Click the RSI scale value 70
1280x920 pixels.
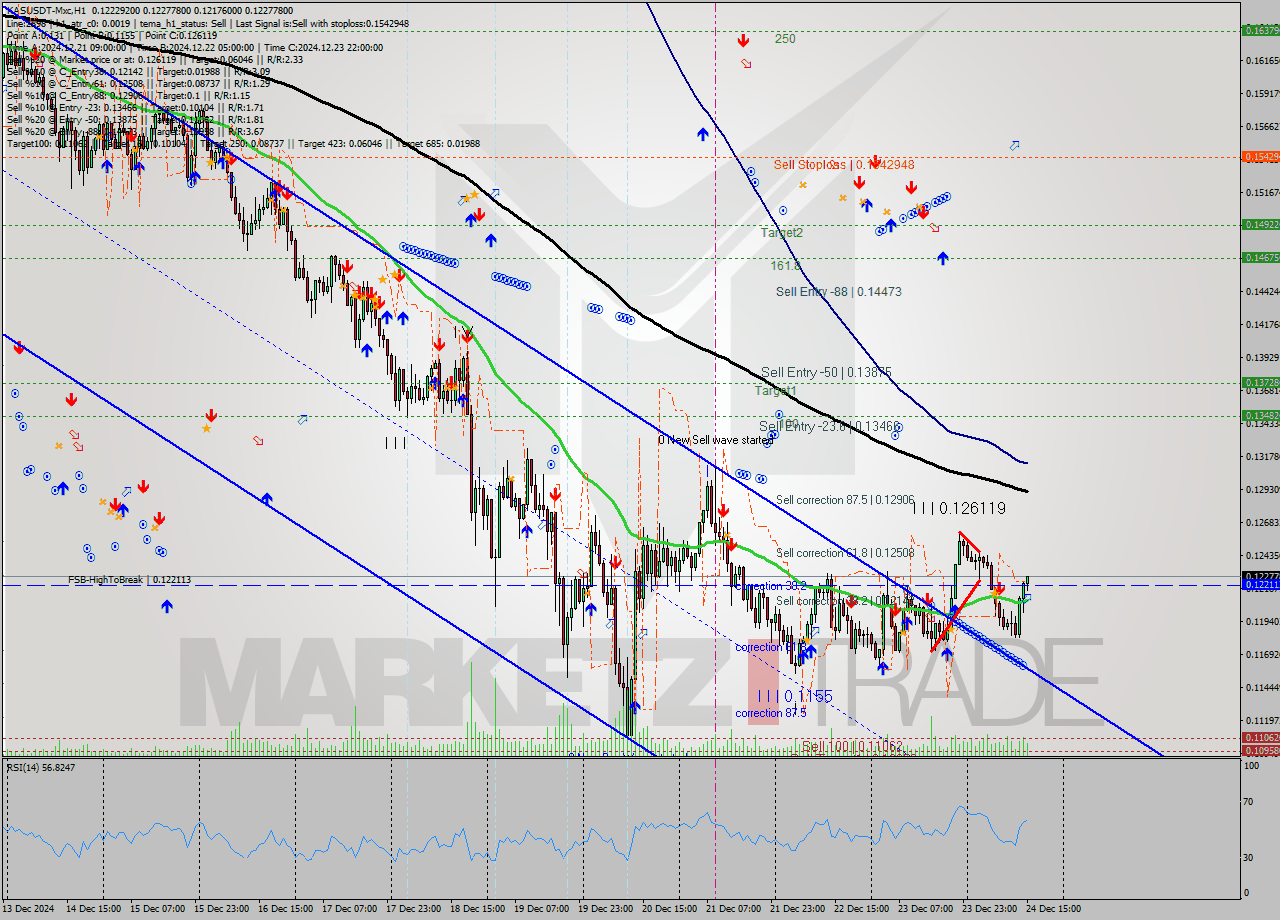[1249, 802]
